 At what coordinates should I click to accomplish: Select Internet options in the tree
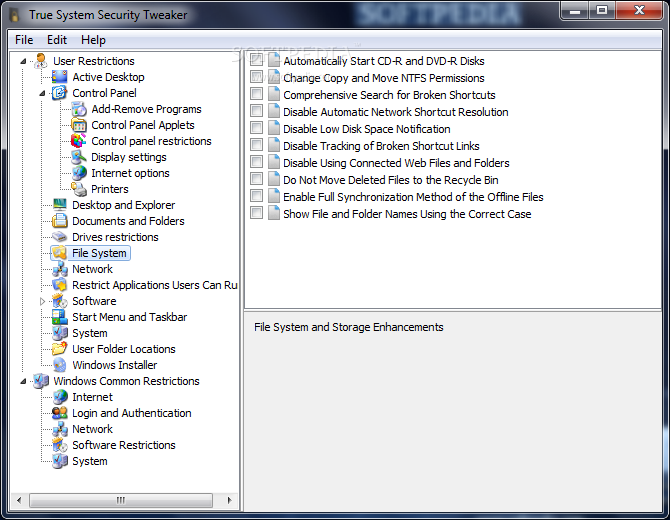click(130, 173)
